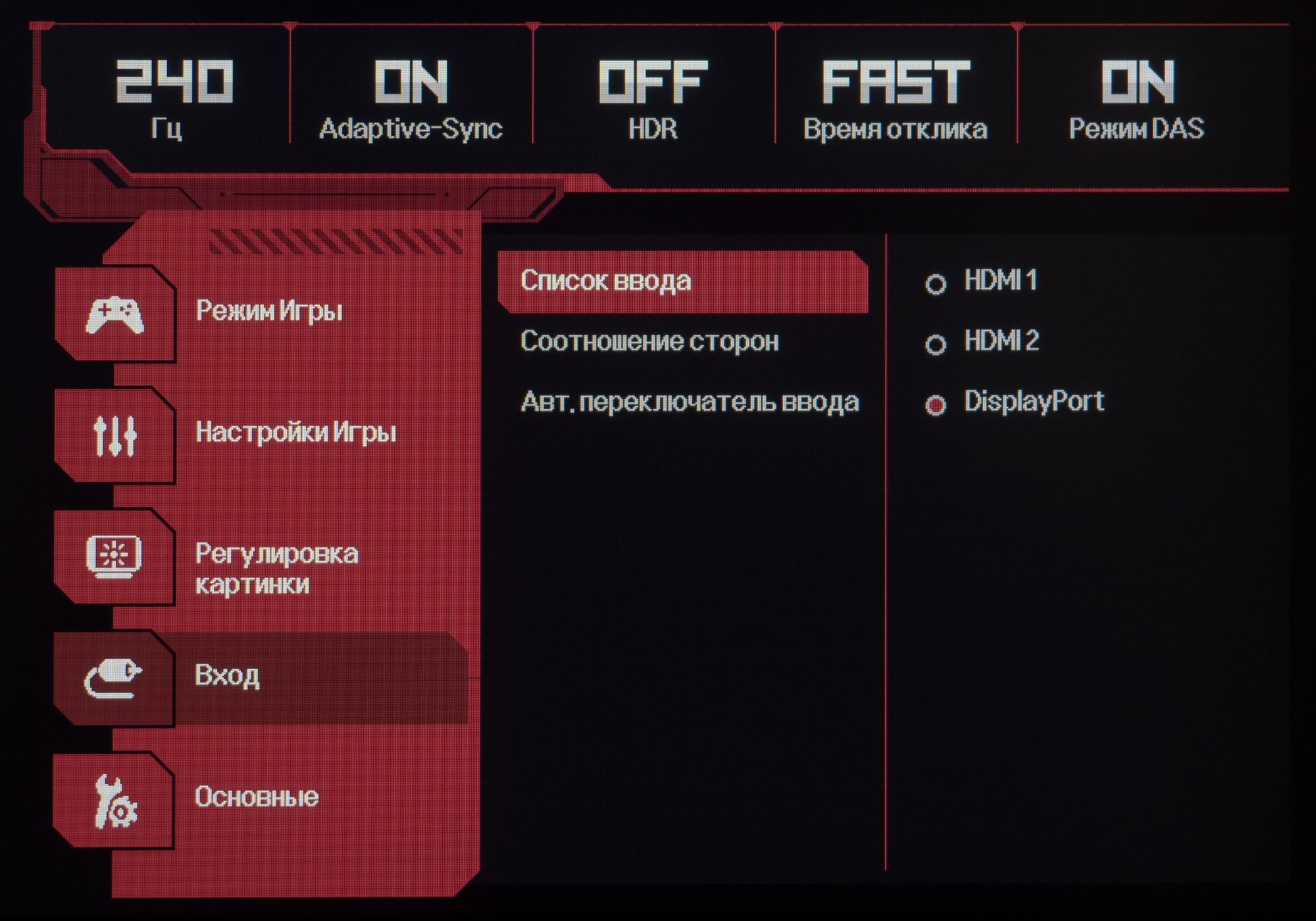Screen dimensions: 1316x921
Task: Click the cable input icon for Вход
Action: click(113, 679)
